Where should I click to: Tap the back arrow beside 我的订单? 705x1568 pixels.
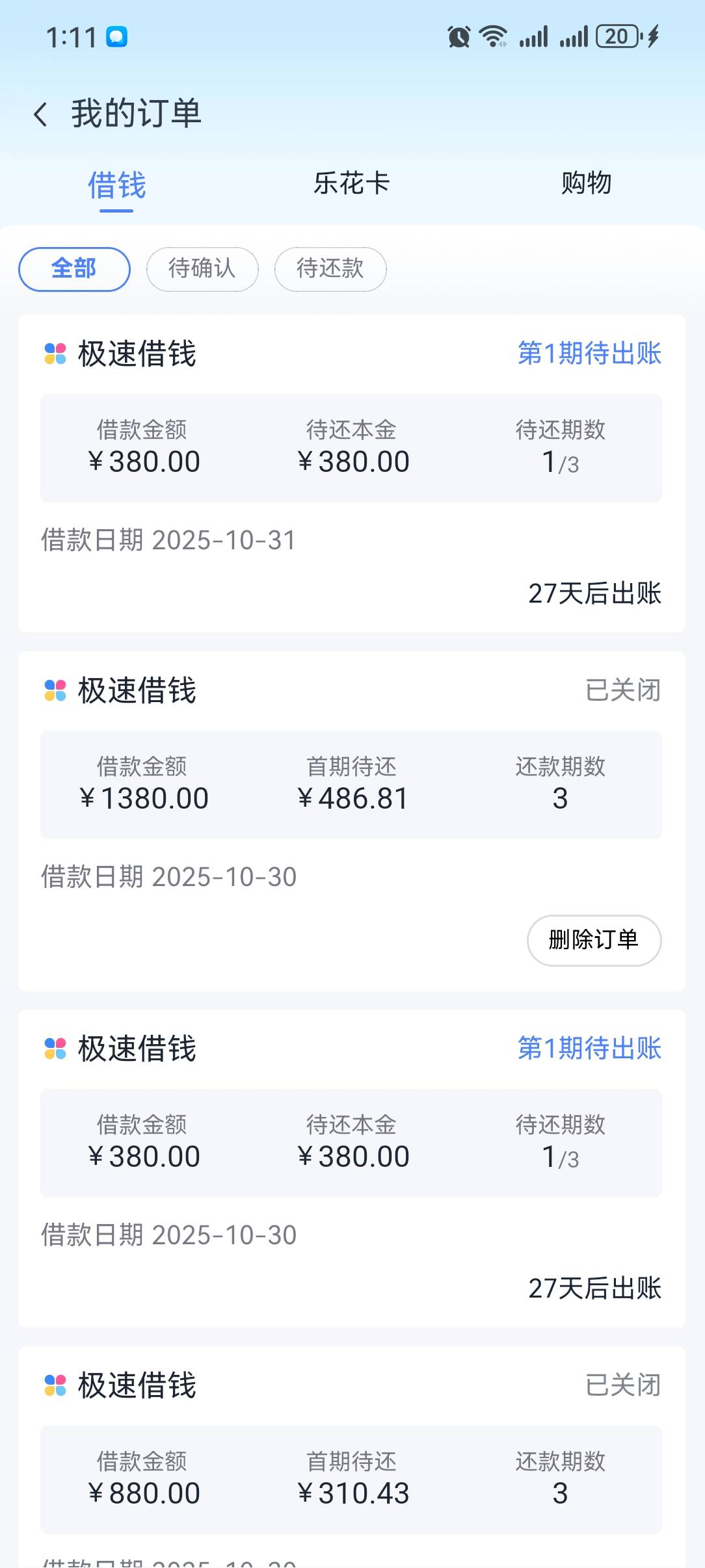[40, 114]
